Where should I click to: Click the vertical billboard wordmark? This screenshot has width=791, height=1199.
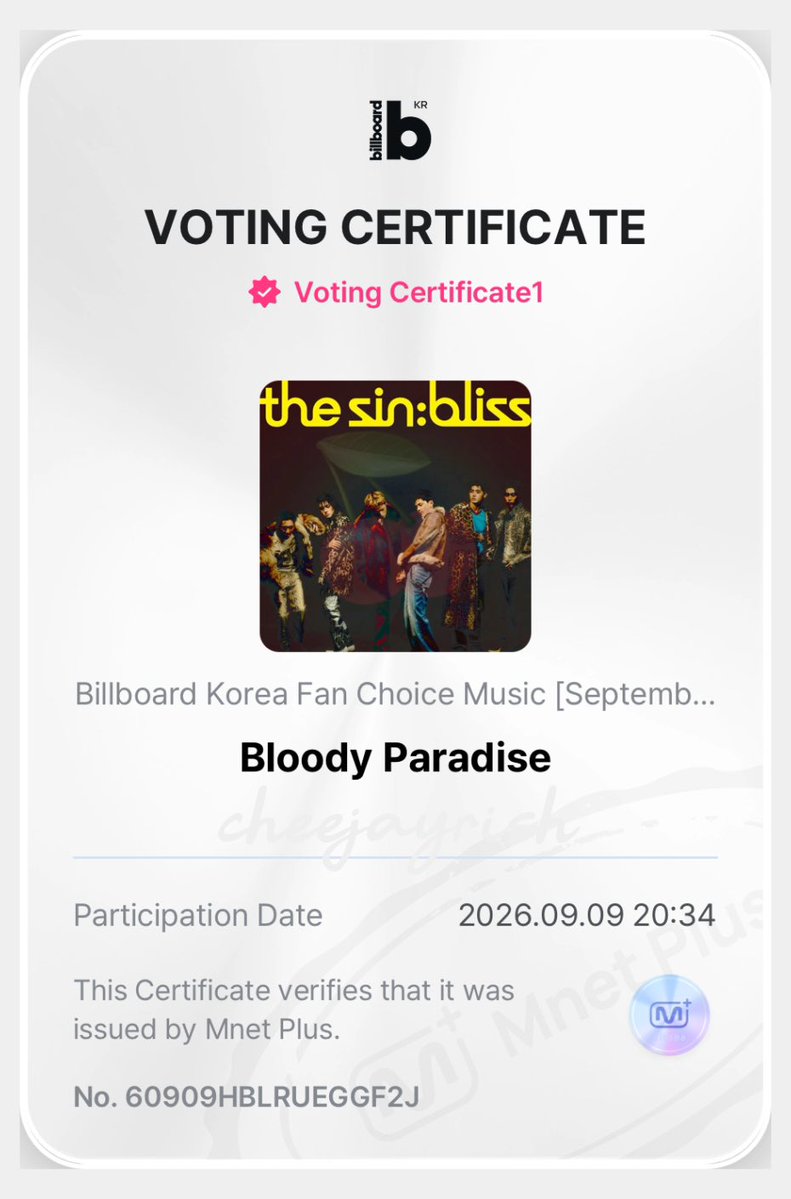pyautogui.click(x=376, y=131)
